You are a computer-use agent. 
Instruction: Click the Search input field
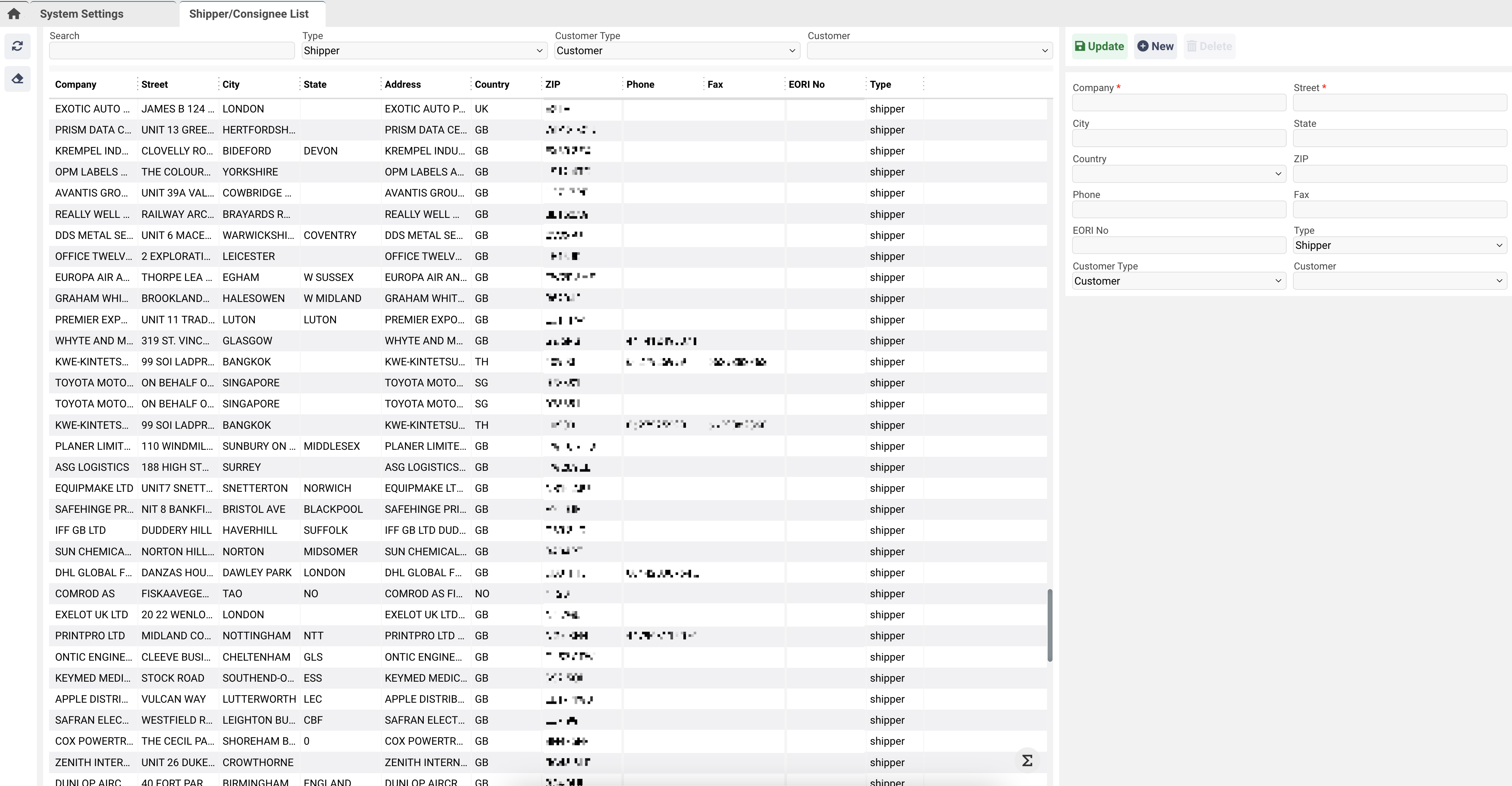171,51
